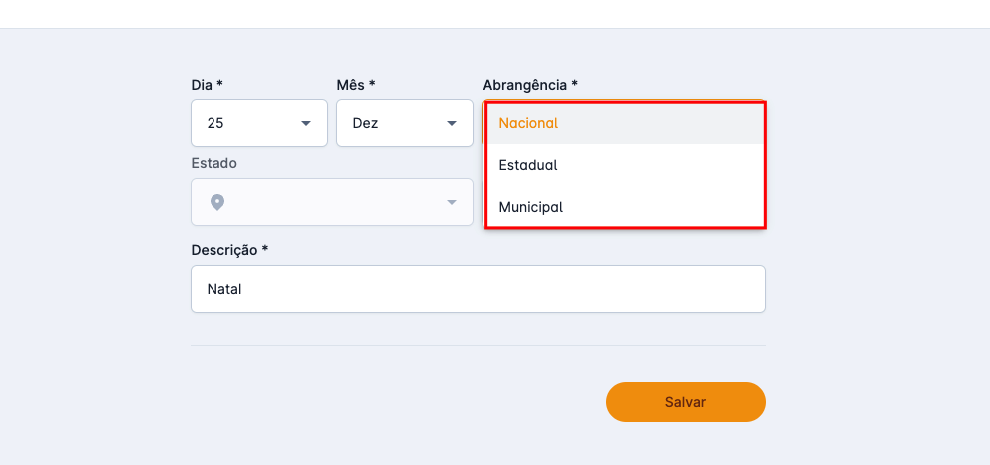
Task: Click the Descrição input field
Action: 478,289
